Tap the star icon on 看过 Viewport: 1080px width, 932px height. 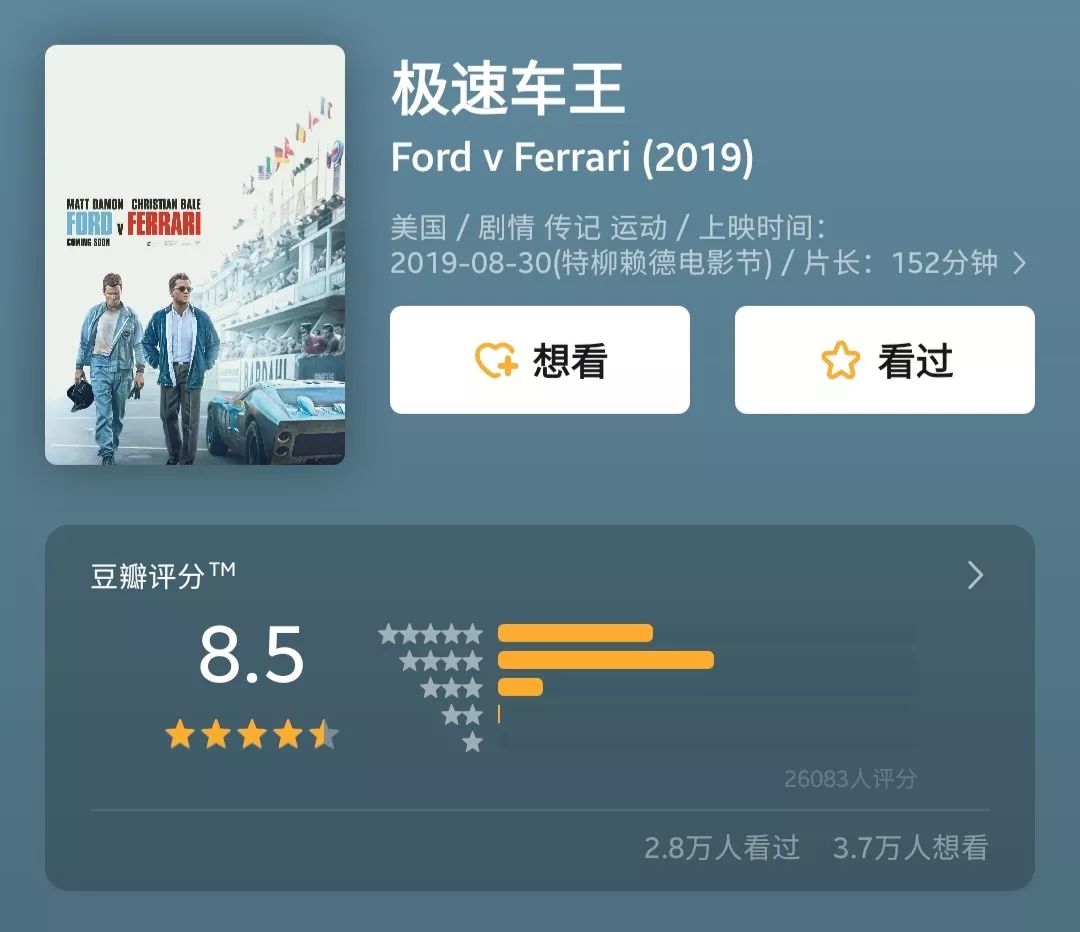(x=840, y=360)
